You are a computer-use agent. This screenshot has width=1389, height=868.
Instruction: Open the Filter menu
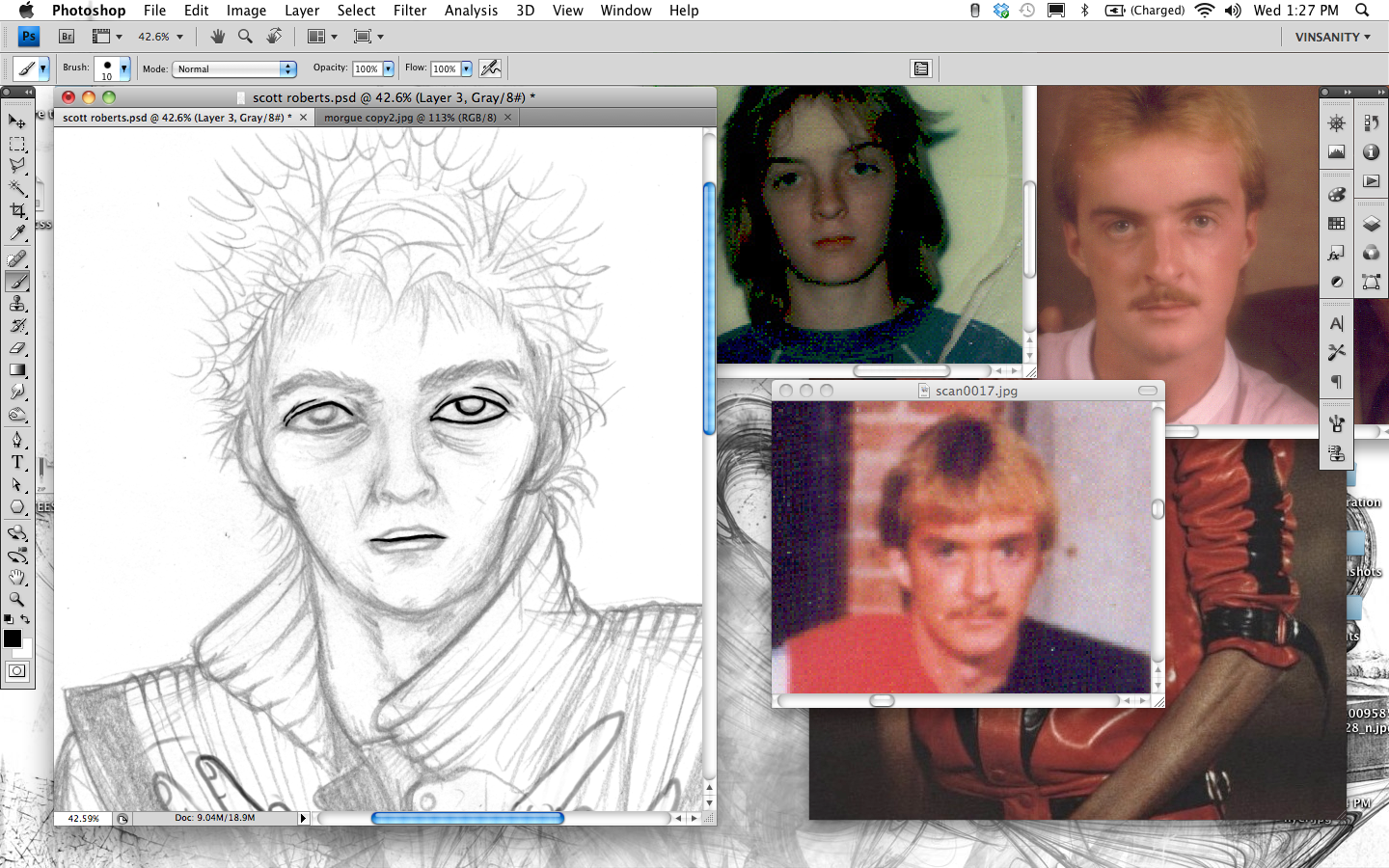[x=409, y=11]
